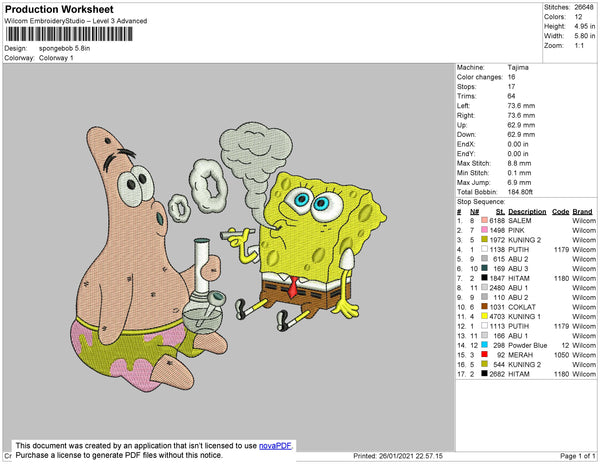Click the Stop Sequence label
600x464 pixels.
(x=481, y=202)
